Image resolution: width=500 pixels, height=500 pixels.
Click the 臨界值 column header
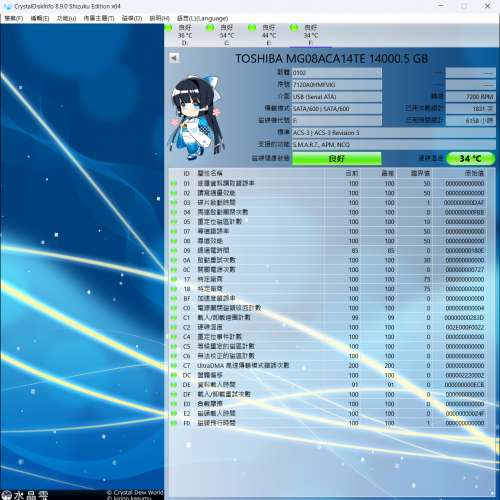coord(420,173)
